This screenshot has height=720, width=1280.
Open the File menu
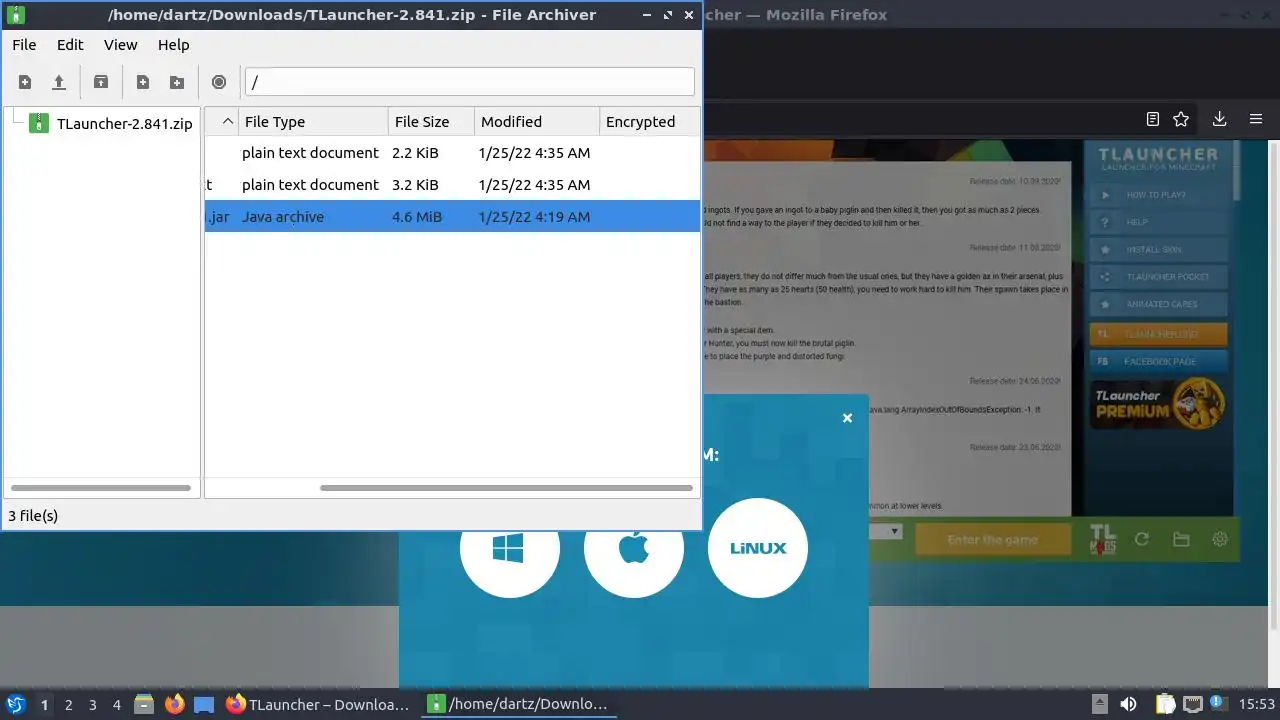coord(24,45)
